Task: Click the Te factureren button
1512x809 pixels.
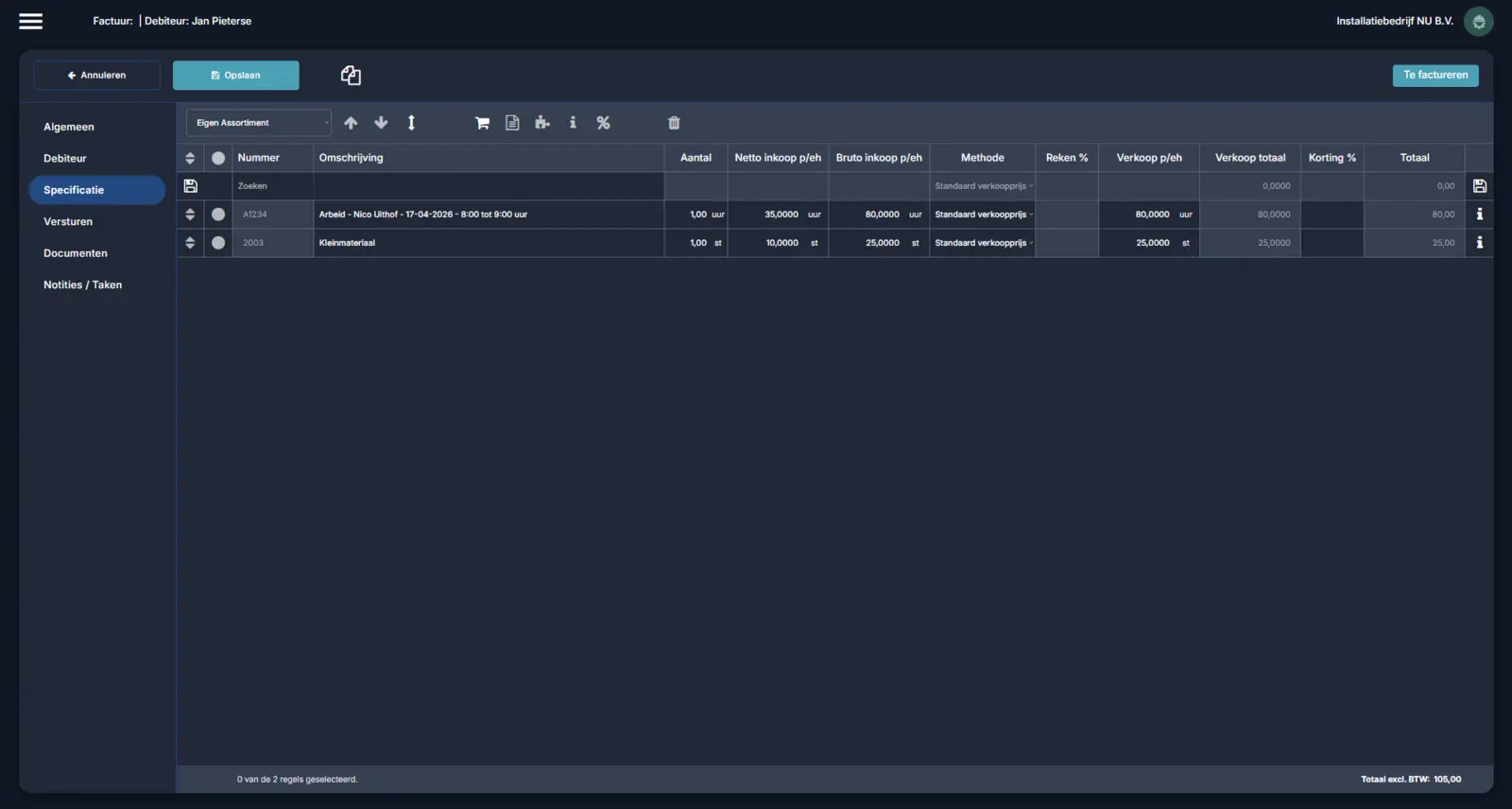Action: pos(1435,76)
